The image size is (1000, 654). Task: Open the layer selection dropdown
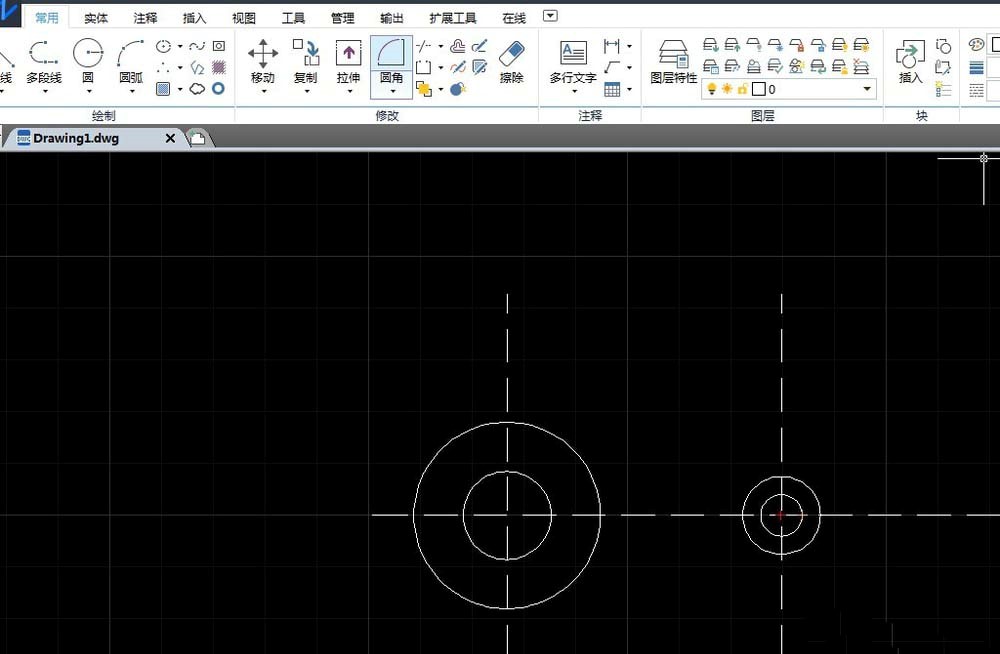tap(866, 90)
